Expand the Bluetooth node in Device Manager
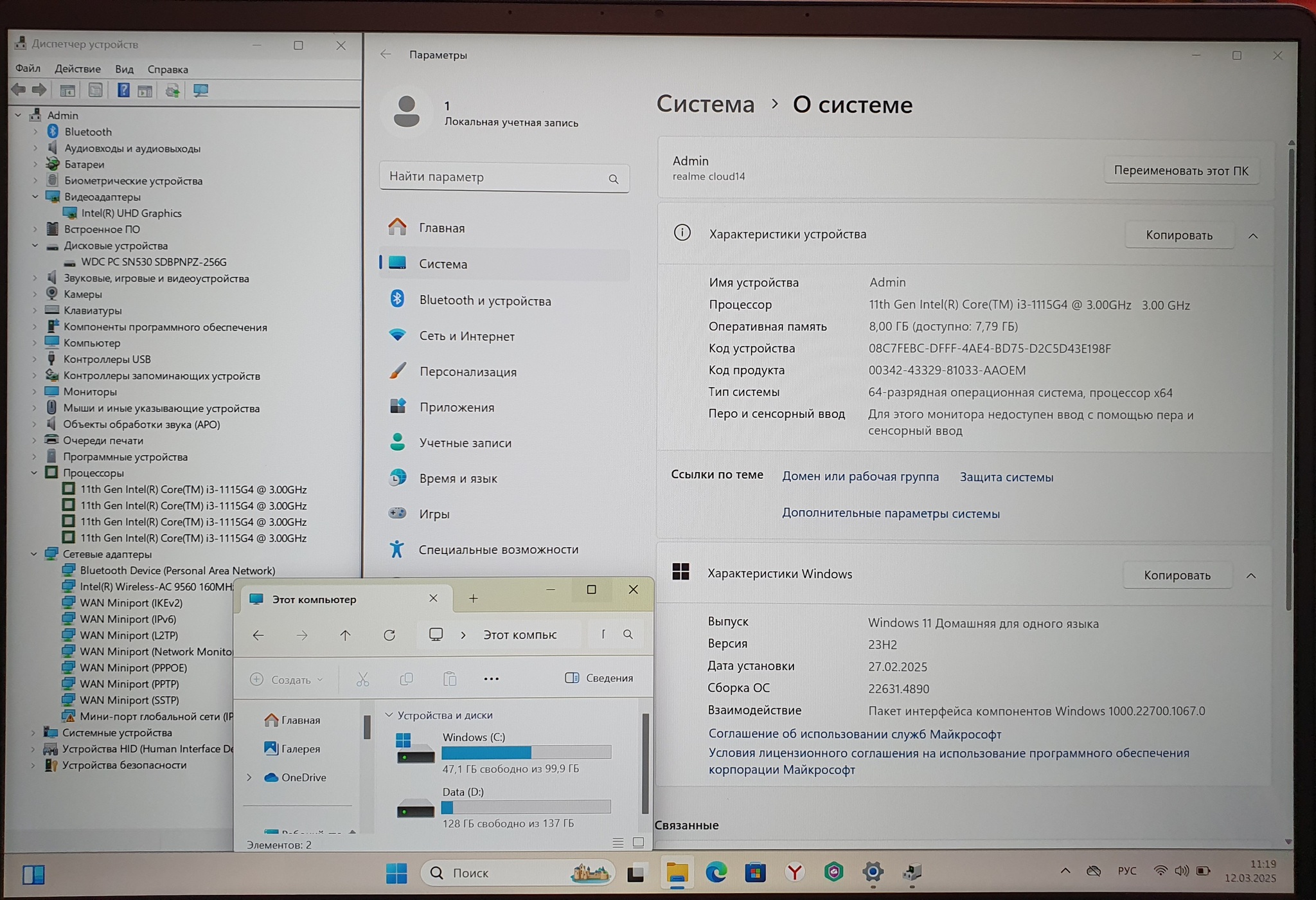Screen dimensions: 1316x900 35,132
